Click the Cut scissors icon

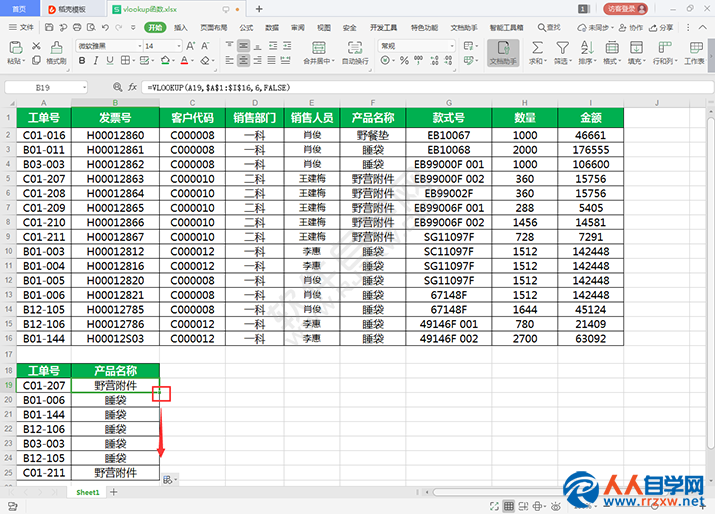coord(36,46)
